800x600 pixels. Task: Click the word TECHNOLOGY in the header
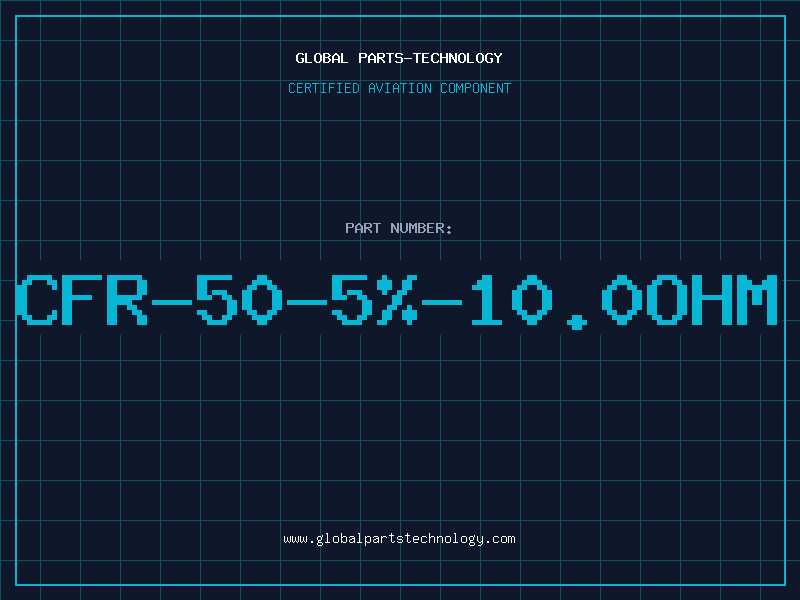[458, 58]
